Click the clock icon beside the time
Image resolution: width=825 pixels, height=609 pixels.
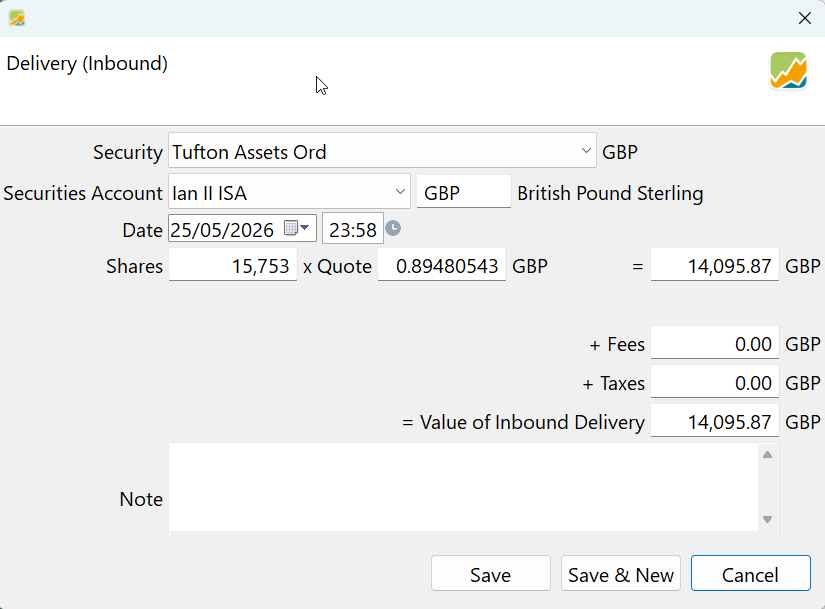tap(393, 228)
